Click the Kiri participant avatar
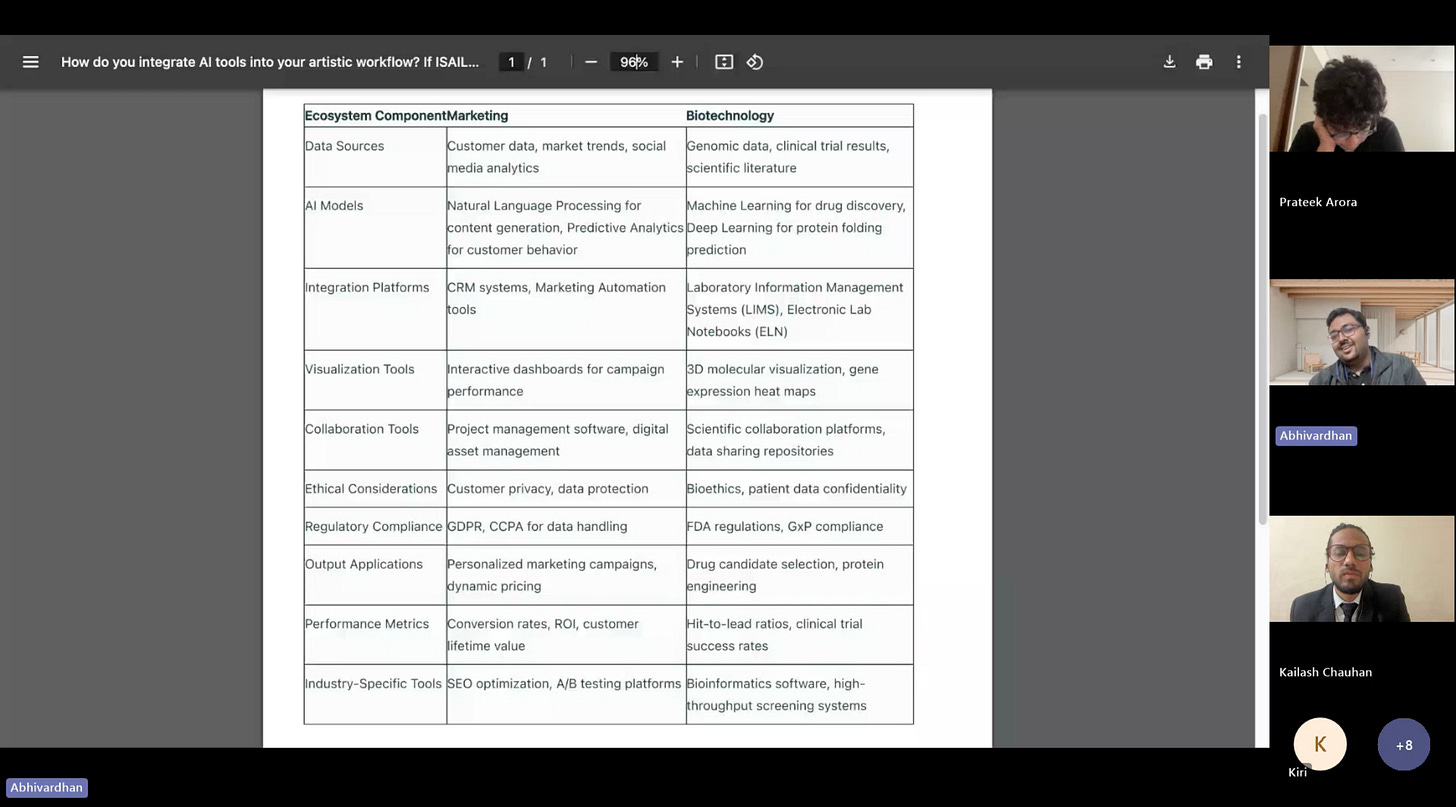Image resolution: width=1456 pixels, height=807 pixels. pyautogui.click(x=1320, y=744)
